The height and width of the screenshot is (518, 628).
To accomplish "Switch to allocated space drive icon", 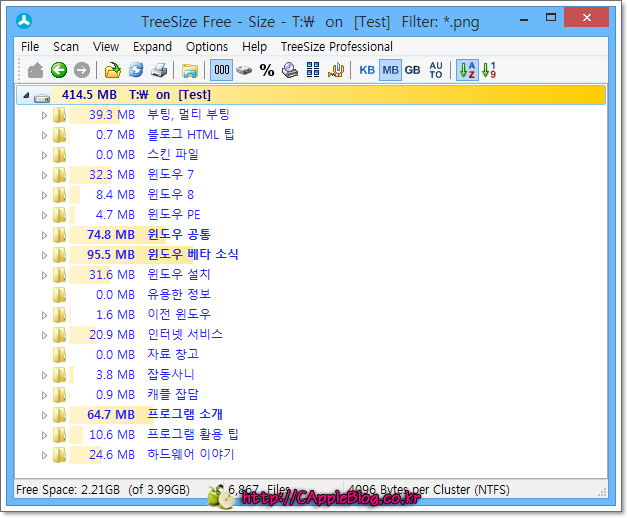I will [x=244, y=71].
